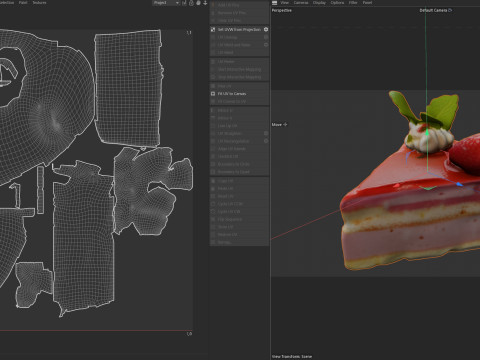Click the Add UV Pins icon
The width and height of the screenshot is (480, 360).
(213, 5)
